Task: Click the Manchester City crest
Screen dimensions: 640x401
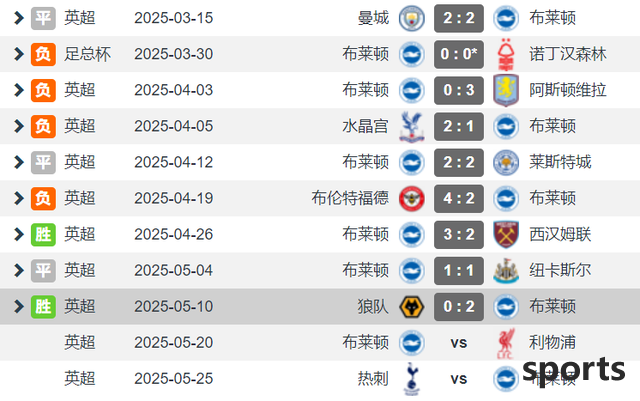Action: (x=411, y=18)
